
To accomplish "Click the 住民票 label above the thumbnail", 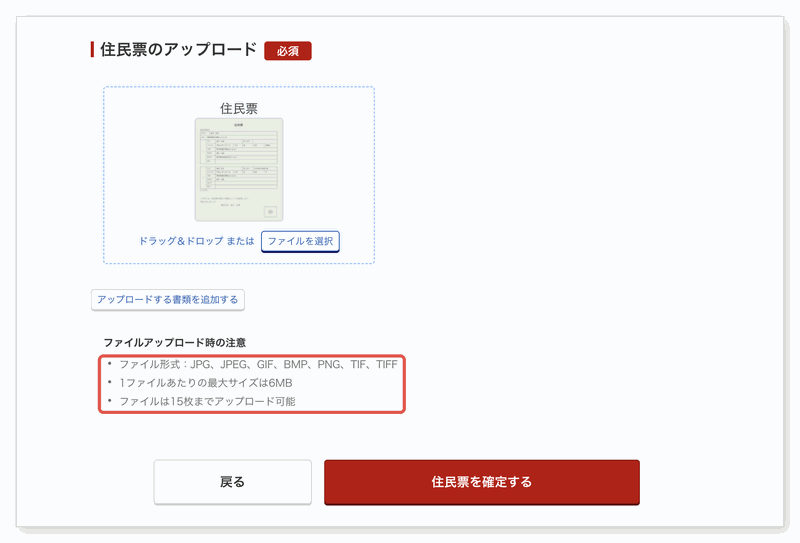I will (239, 108).
